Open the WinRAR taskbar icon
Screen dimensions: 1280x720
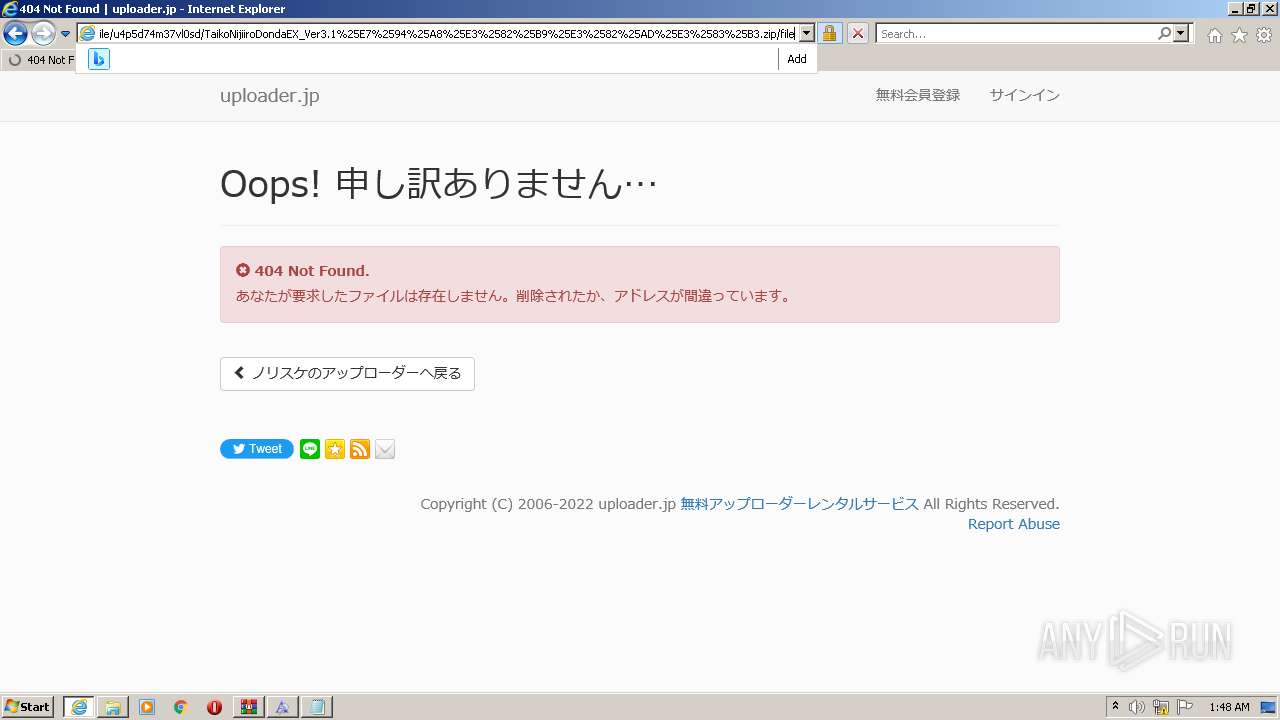tap(248, 707)
